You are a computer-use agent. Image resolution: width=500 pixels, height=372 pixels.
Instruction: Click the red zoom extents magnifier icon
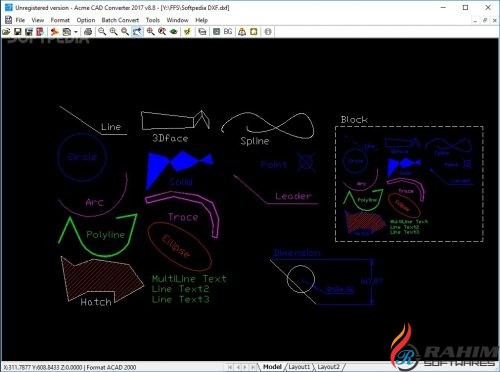151,32
